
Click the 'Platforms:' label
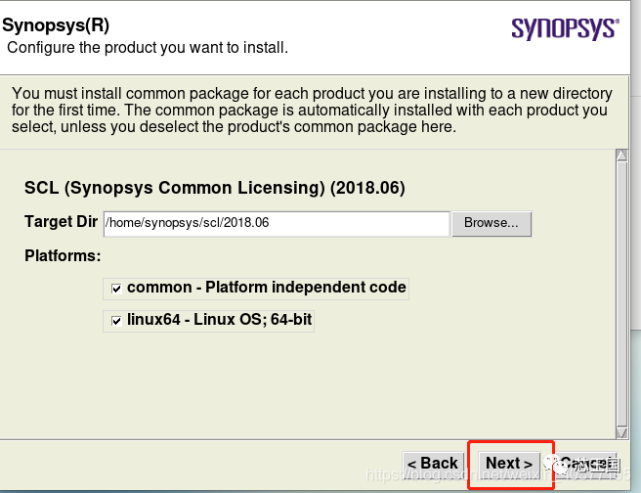[63, 256]
